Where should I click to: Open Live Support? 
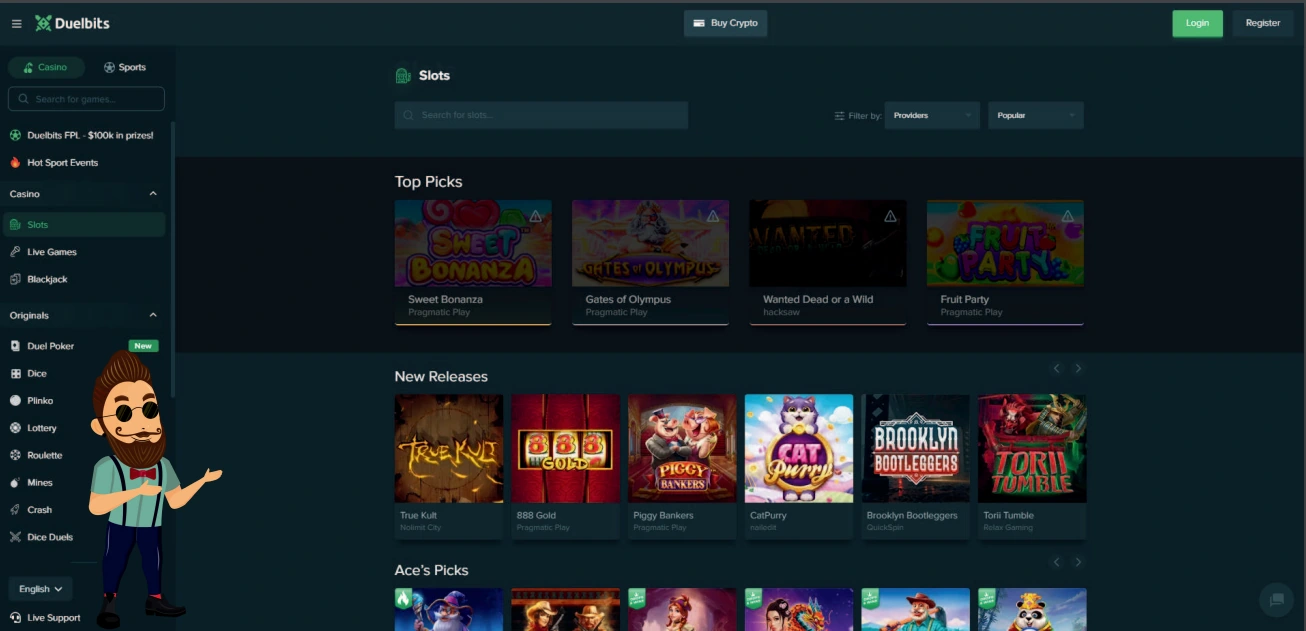point(45,618)
